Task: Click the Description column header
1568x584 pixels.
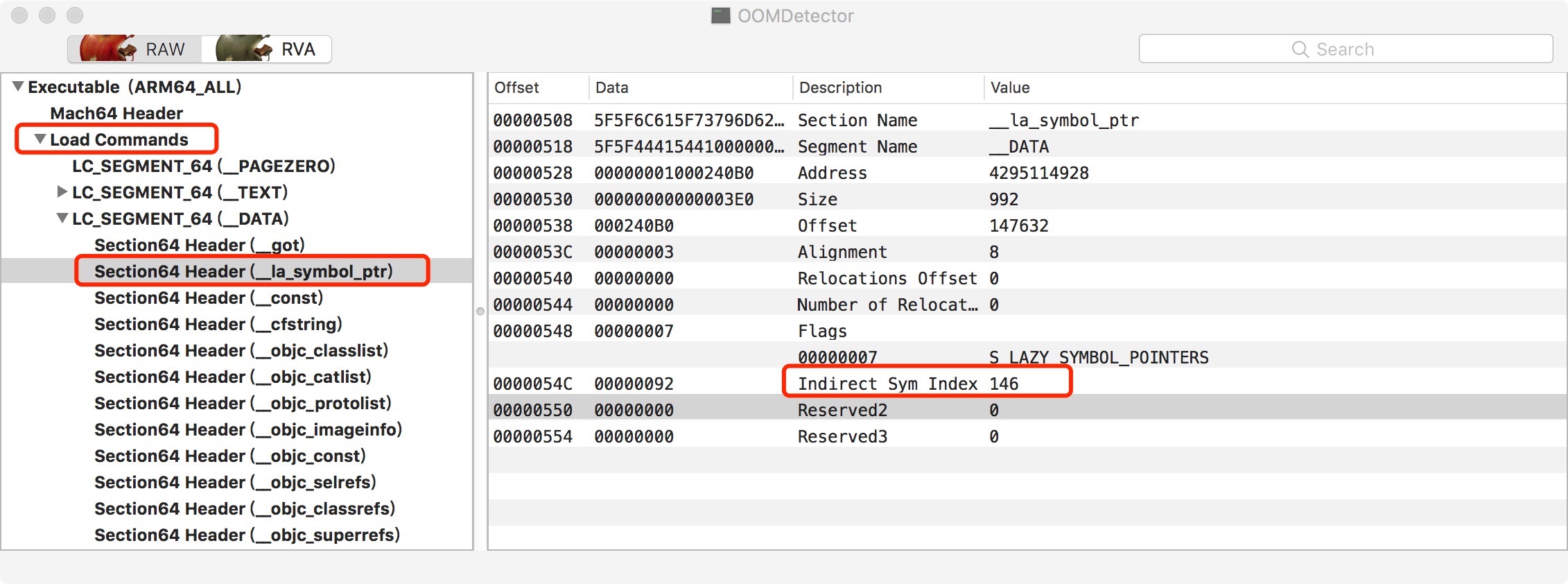Action: (840, 88)
